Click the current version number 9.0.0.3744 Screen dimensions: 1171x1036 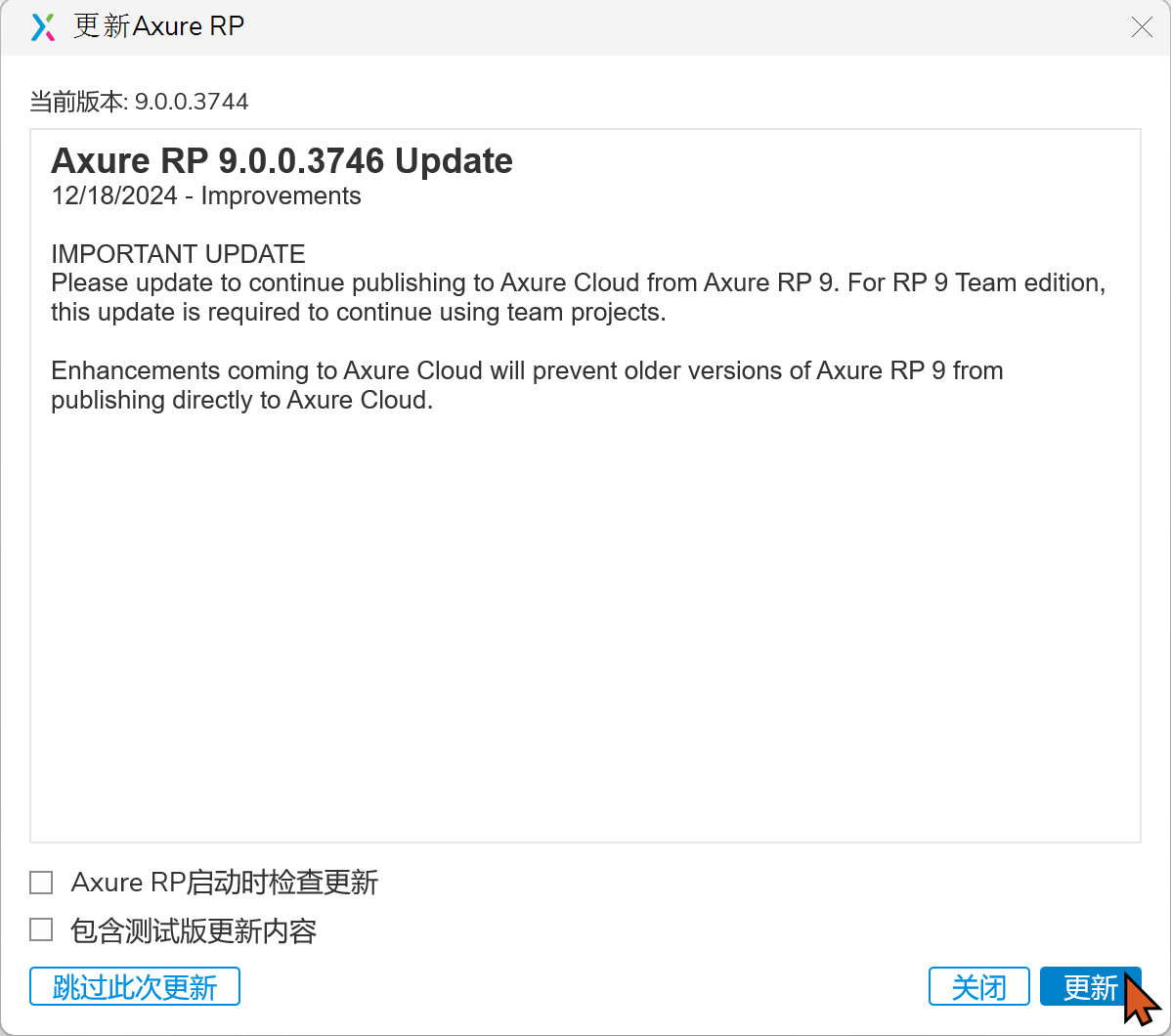coord(192,102)
